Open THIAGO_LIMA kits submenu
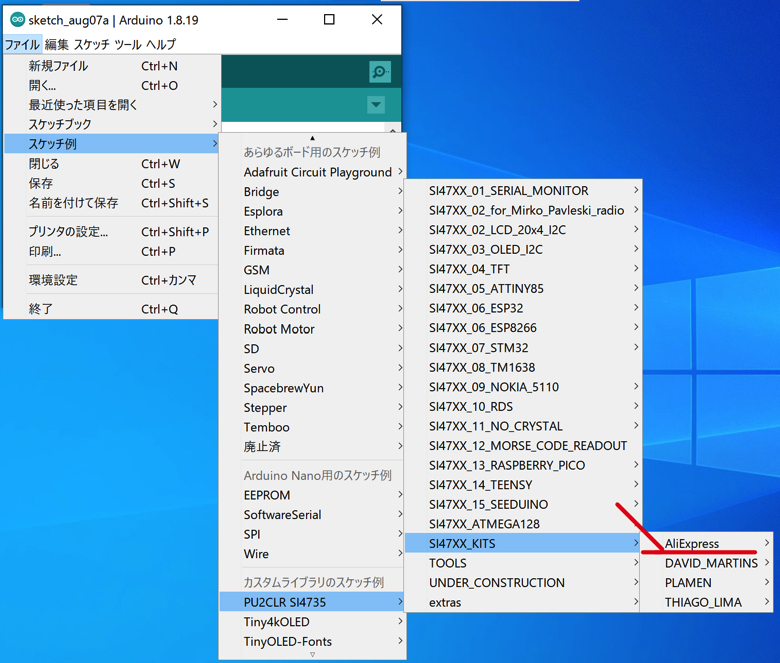The image size is (780, 663). (707, 602)
